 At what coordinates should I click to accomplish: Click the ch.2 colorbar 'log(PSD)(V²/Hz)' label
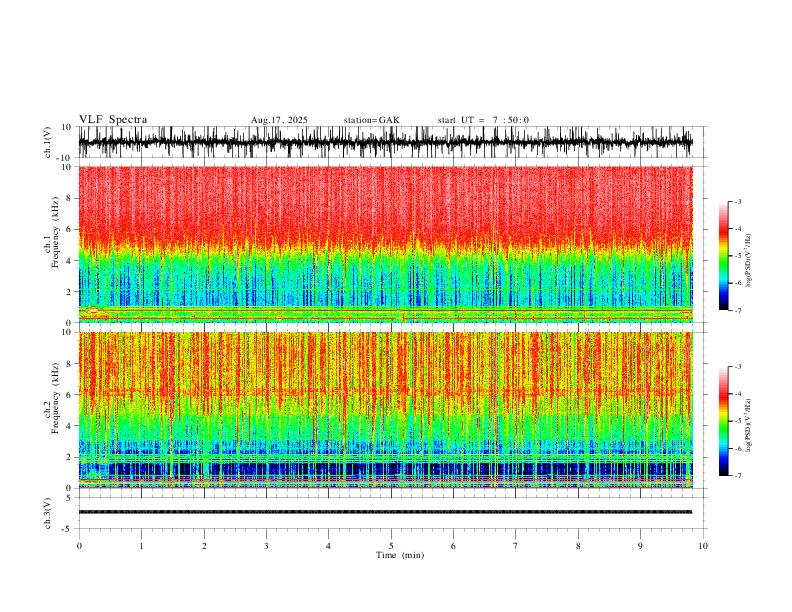749,425
